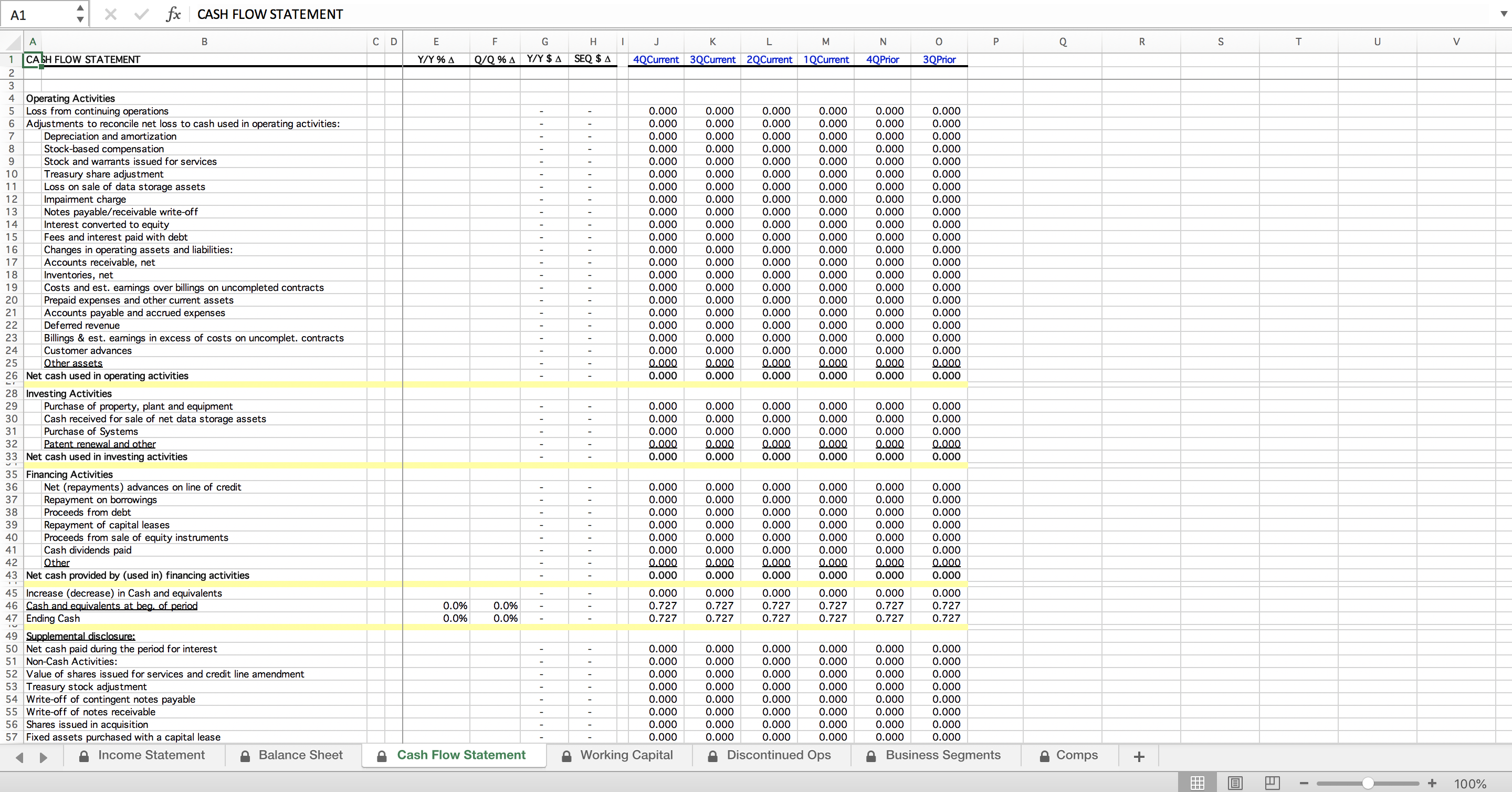Go to previous sheet with left arrow

20,757
